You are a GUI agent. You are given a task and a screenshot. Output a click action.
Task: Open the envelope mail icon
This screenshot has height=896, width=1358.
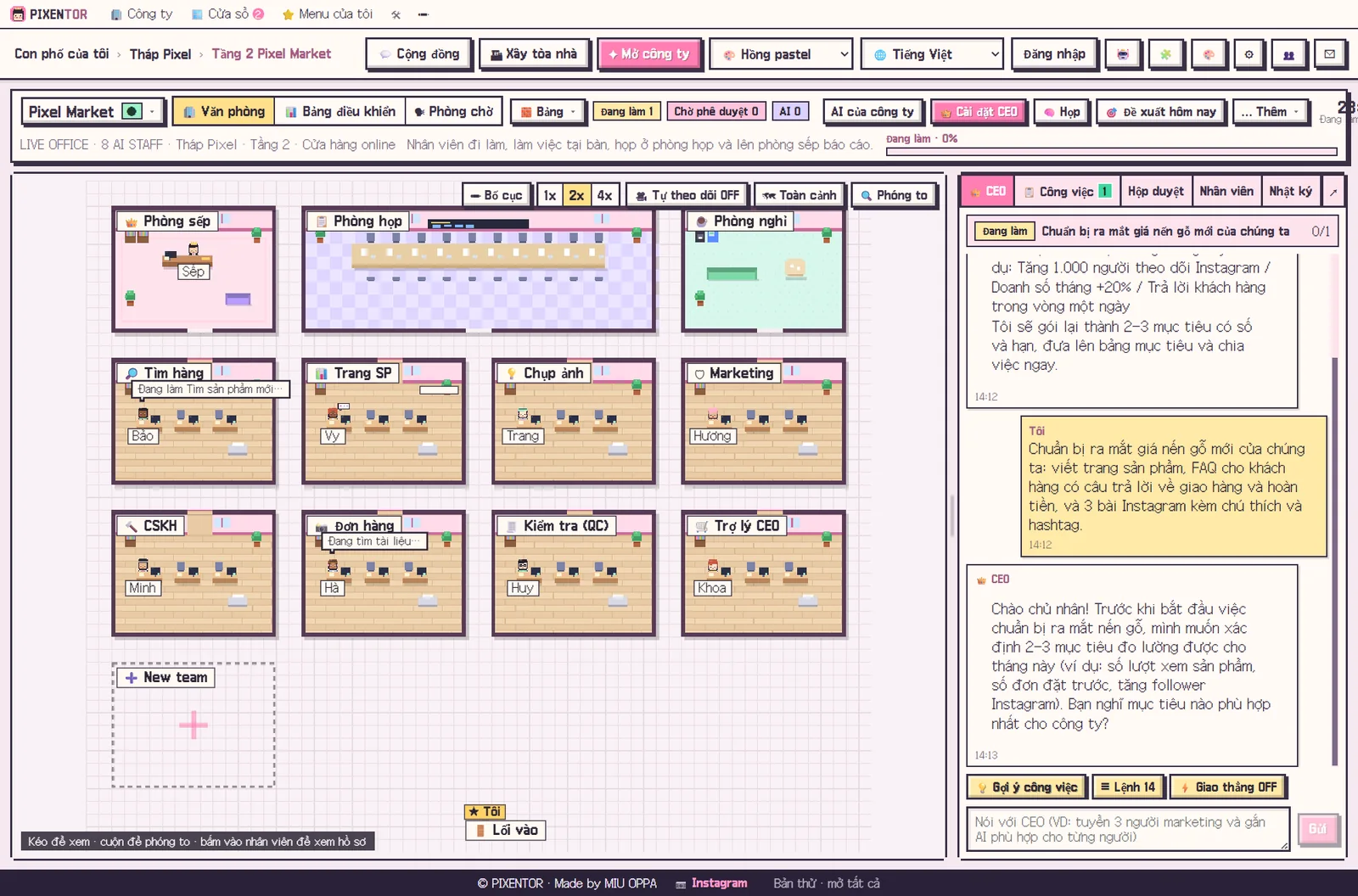tap(1329, 54)
